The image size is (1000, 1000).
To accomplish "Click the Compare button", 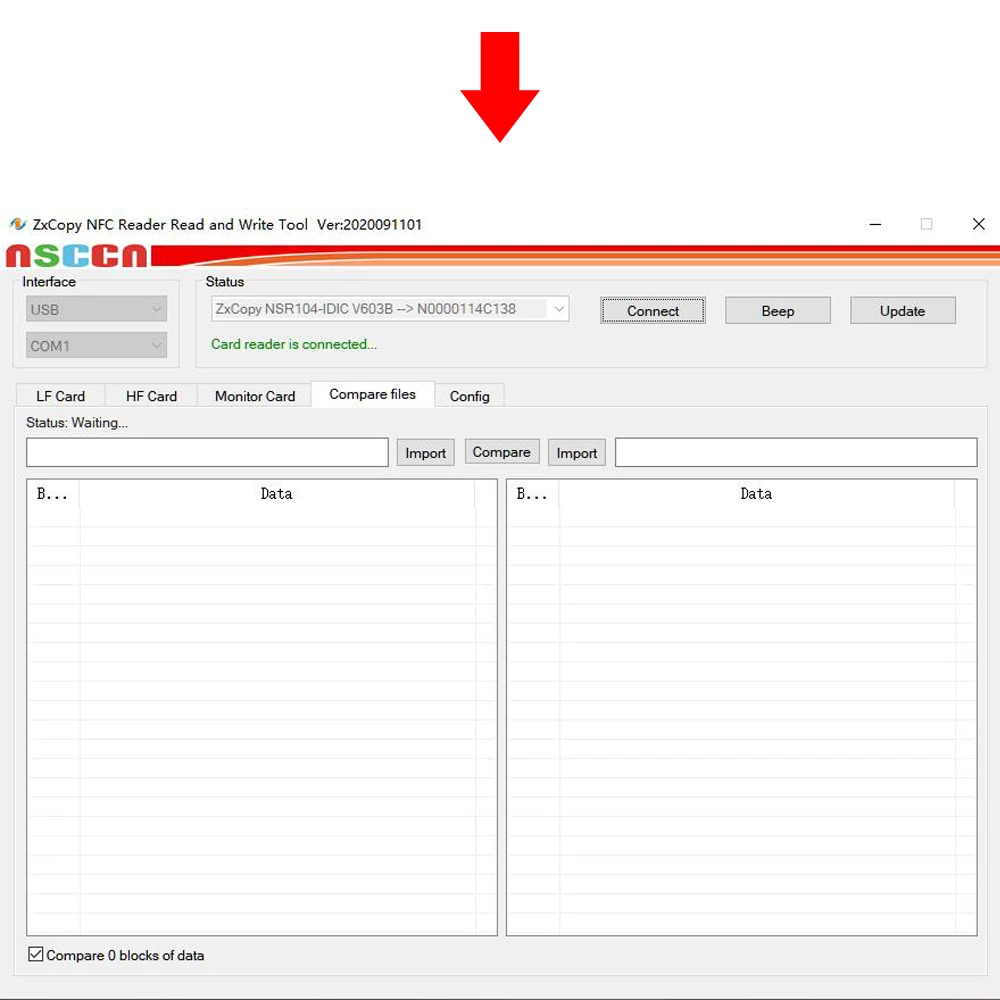I will point(501,452).
